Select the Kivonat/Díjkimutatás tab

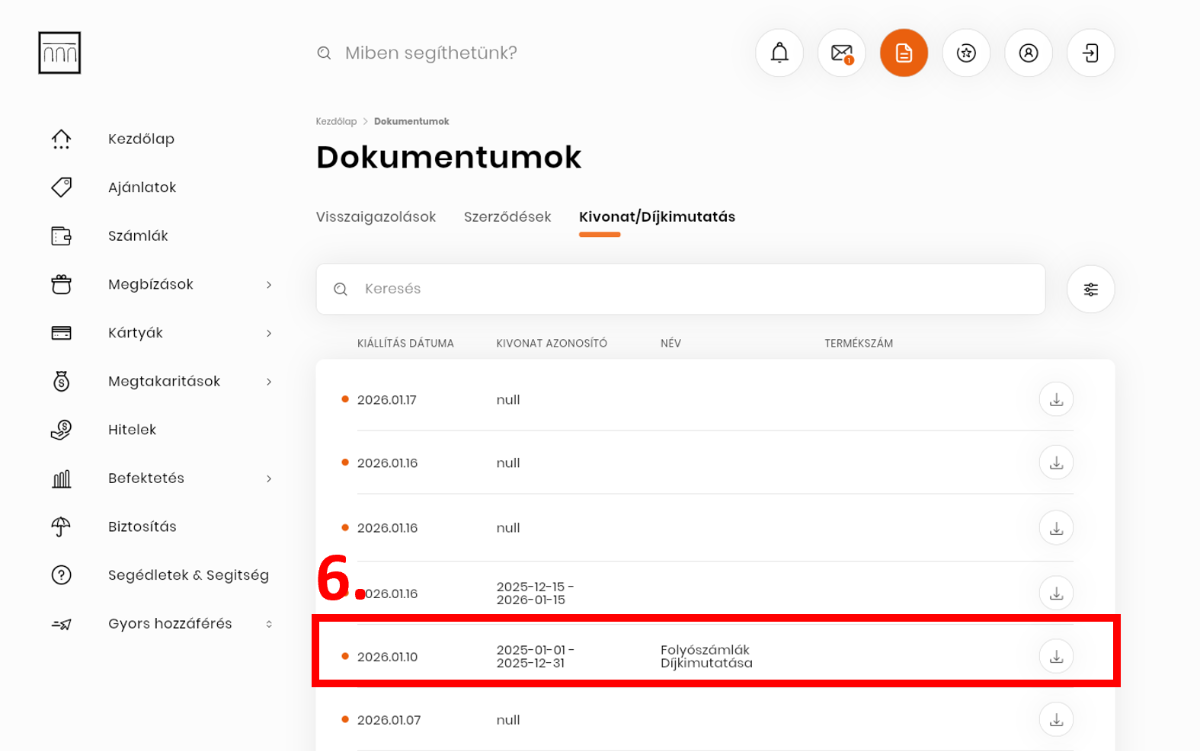(x=657, y=217)
